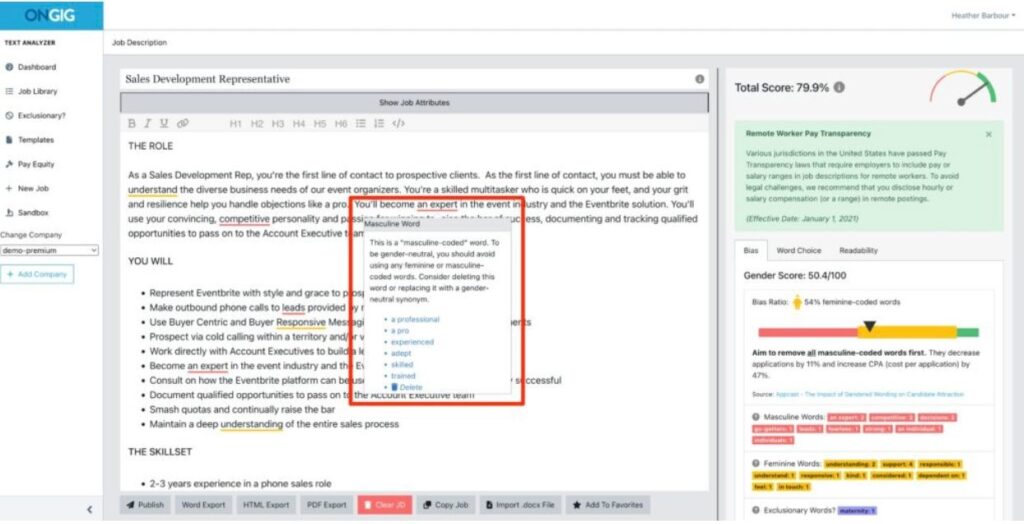This screenshot has height=524, width=1024.
Task: Open the demo-premium company dropdown
Action: pos(50,250)
